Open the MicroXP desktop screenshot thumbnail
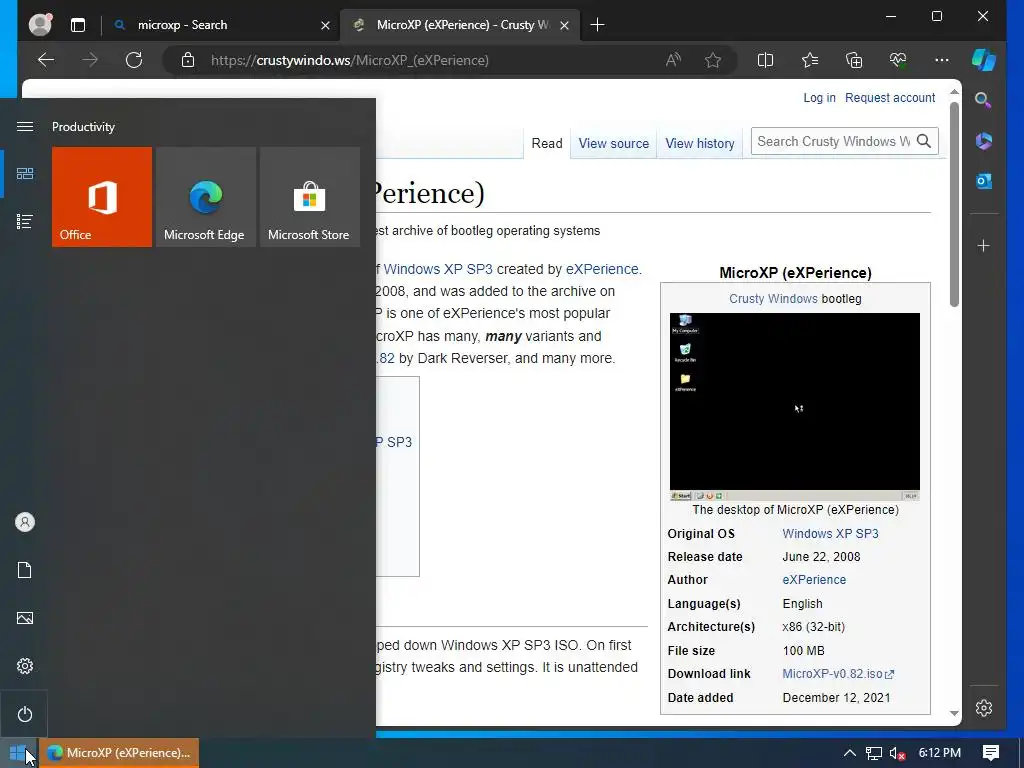1024x768 pixels. coord(795,406)
